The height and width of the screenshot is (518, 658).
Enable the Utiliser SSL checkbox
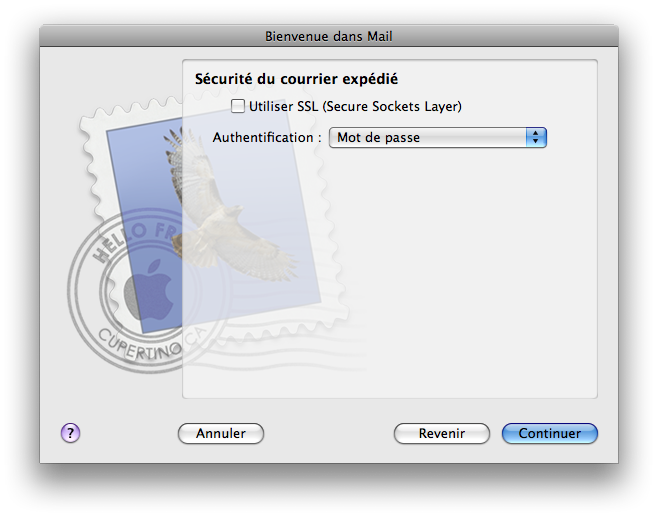pyautogui.click(x=238, y=106)
